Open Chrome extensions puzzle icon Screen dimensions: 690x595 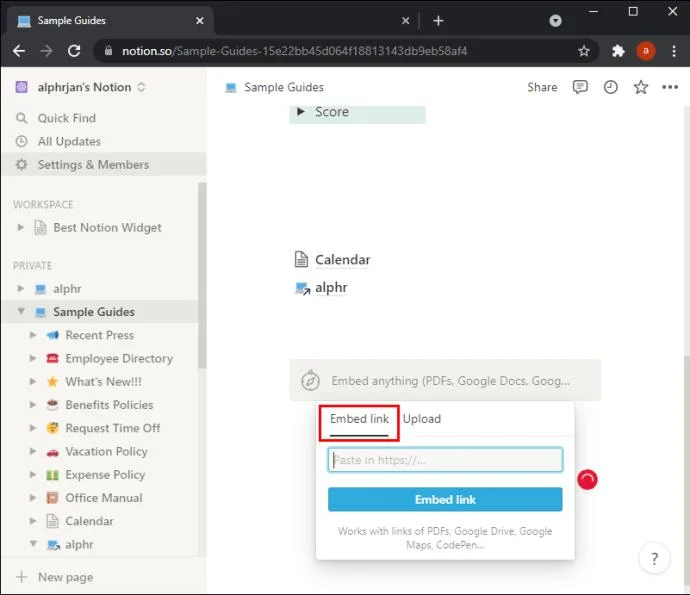(x=618, y=51)
